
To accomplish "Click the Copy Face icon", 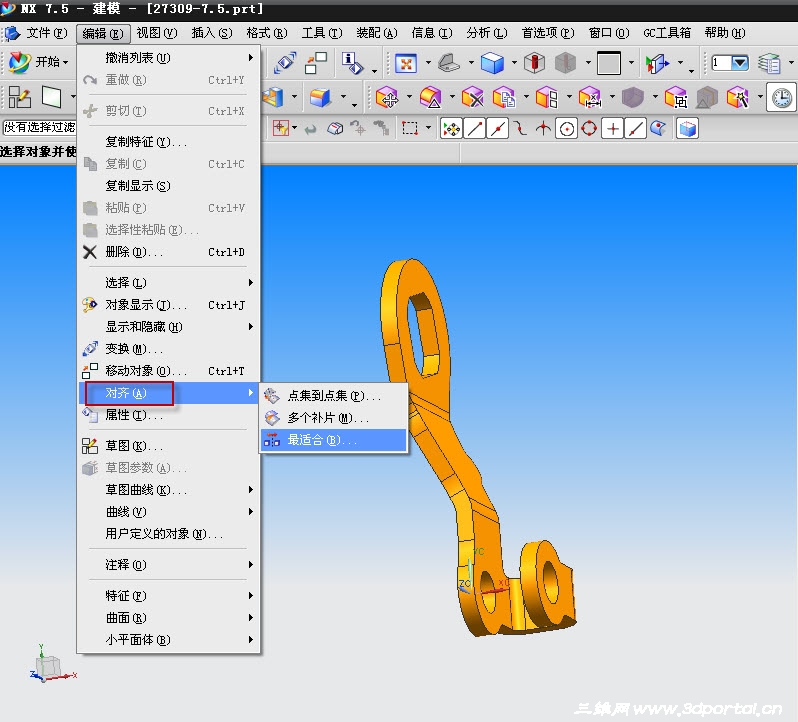I will (504, 97).
